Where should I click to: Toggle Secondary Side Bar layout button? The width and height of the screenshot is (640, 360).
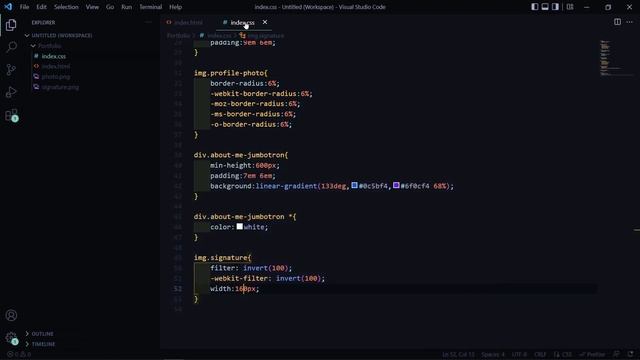tap(555, 7)
